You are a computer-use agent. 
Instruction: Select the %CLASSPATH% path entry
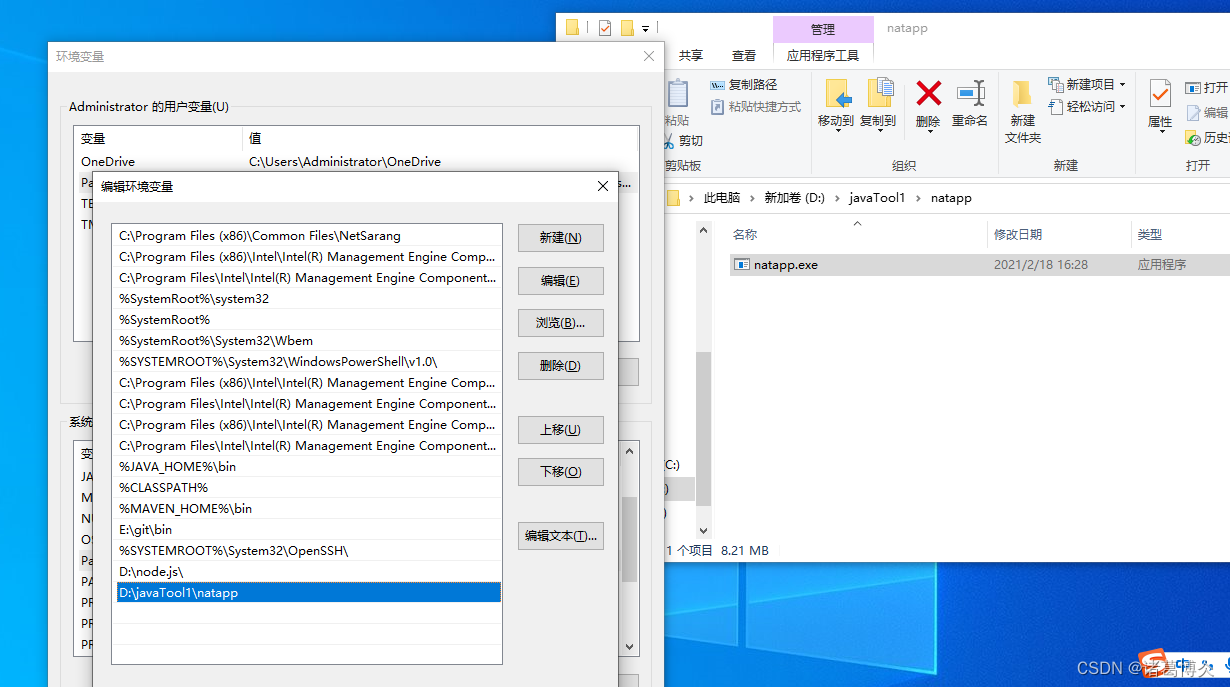(307, 488)
